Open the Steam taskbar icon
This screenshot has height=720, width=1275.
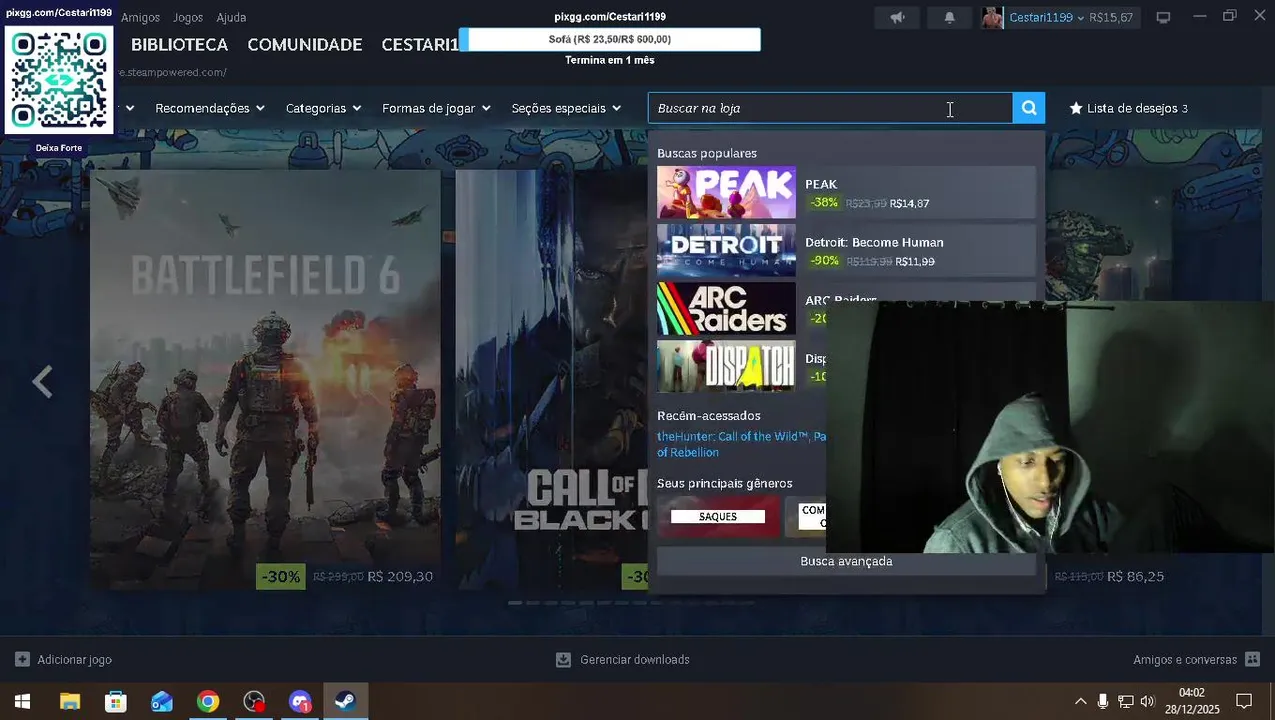tap(346, 702)
